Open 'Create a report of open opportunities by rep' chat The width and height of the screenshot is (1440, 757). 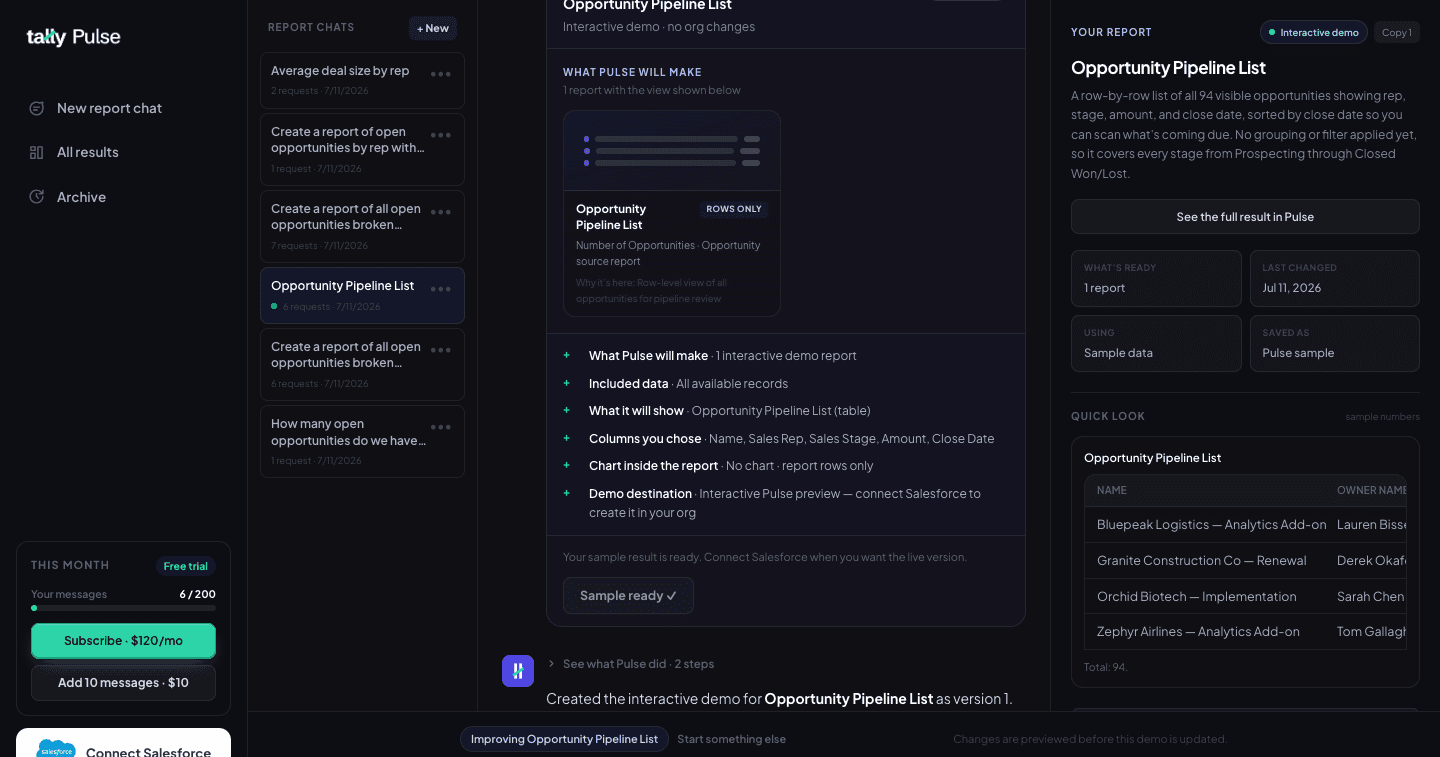click(362, 149)
